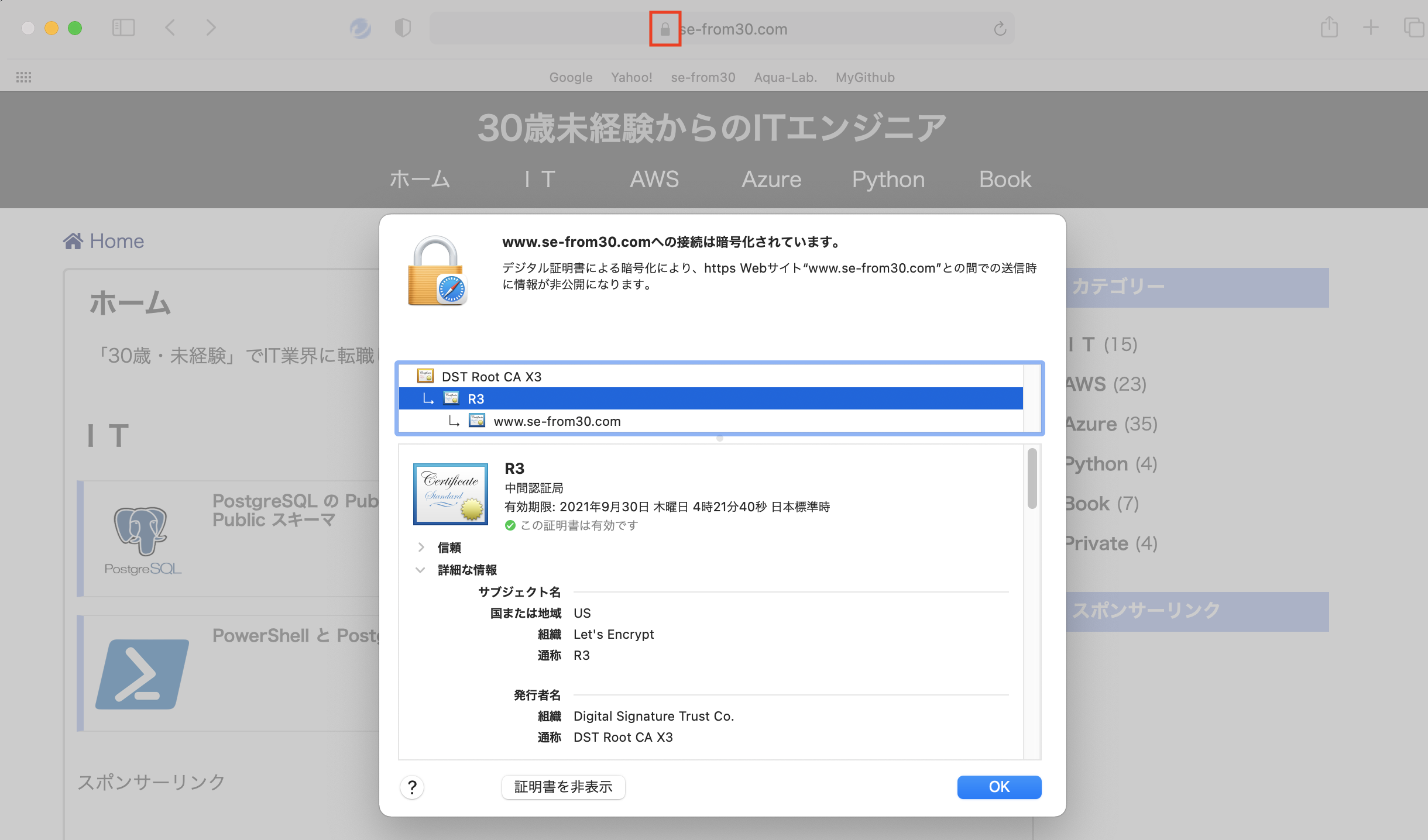This screenshot has height=840, width=1428.
Task: Show tab overview icon
Action: coord(1413,27)
